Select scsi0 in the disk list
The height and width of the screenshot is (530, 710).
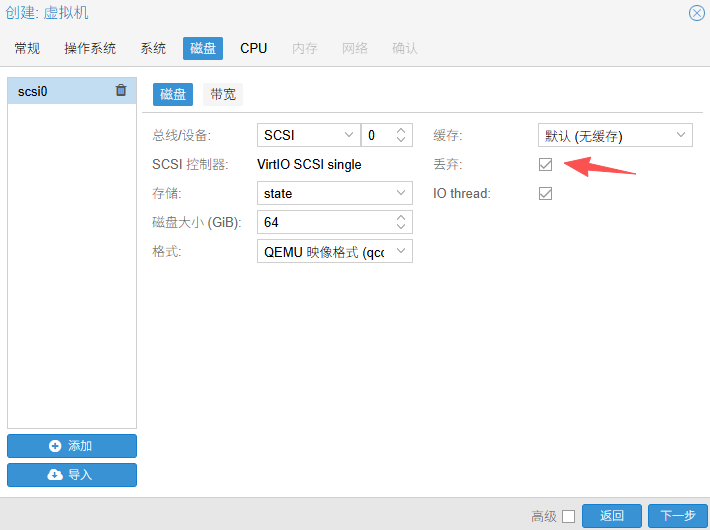pyautogui.click(x=60, y=91)
